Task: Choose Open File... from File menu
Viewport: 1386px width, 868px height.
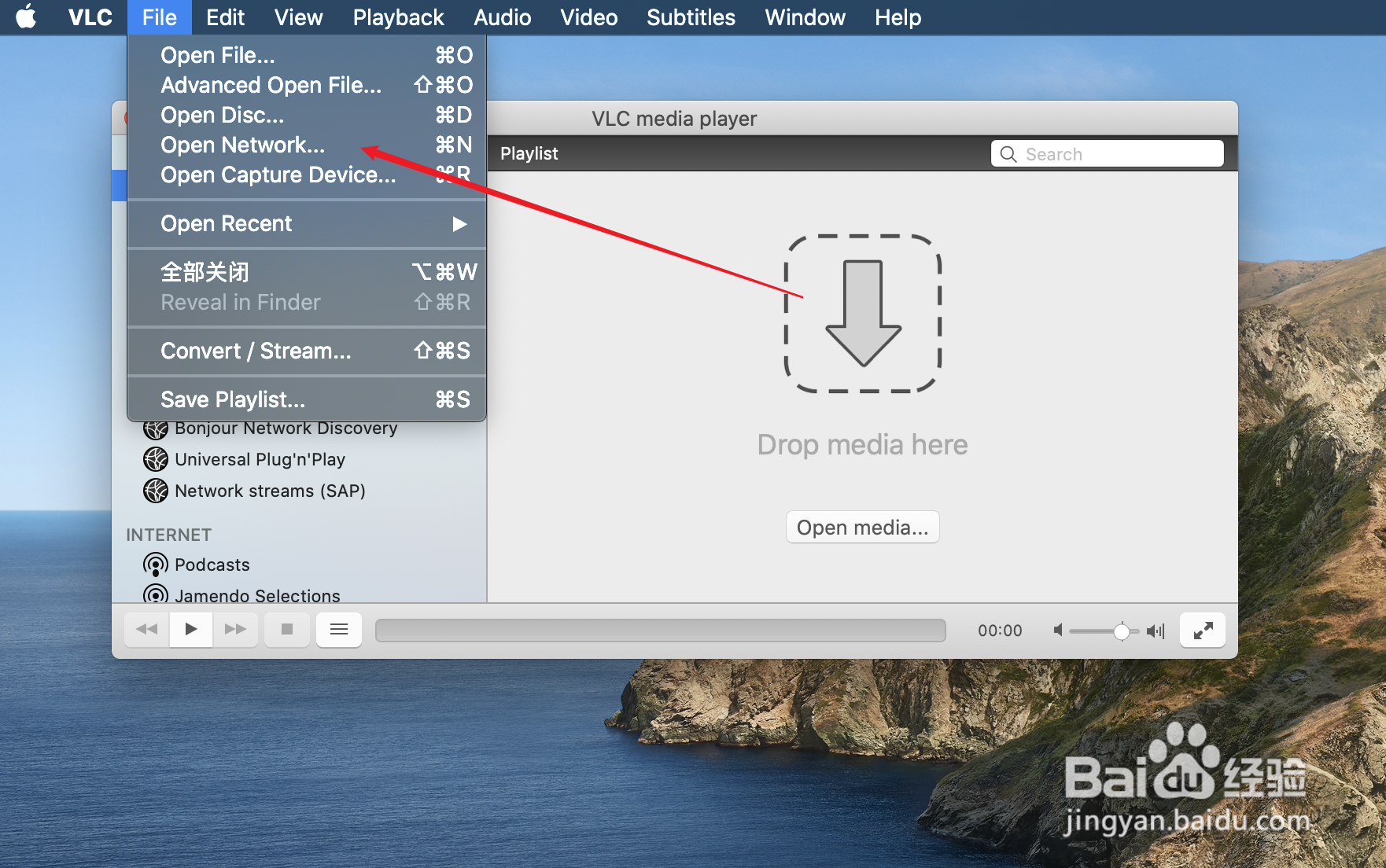Action: coord(307,55)
